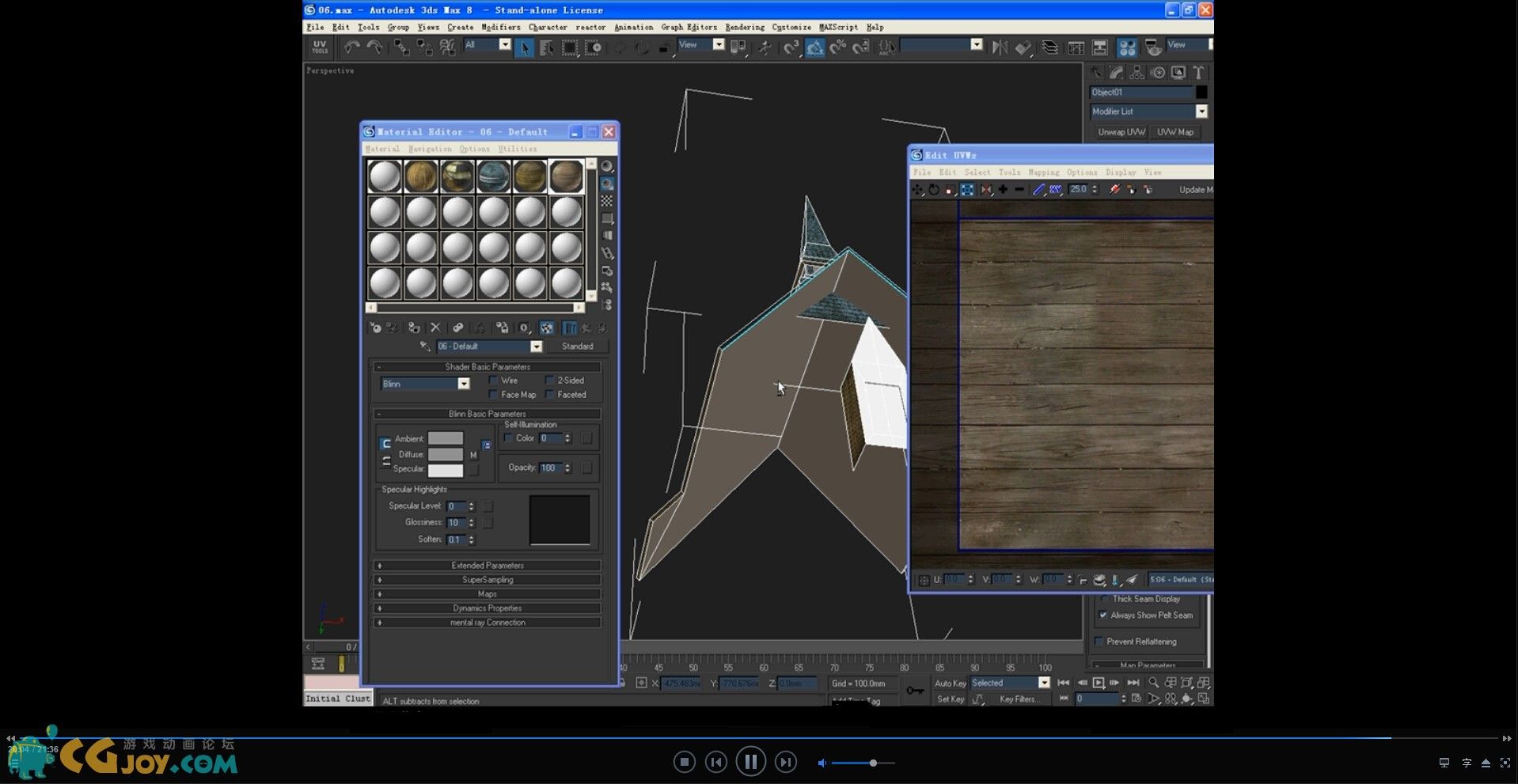Click the Ambient color swatch

[x=446, y=438]
